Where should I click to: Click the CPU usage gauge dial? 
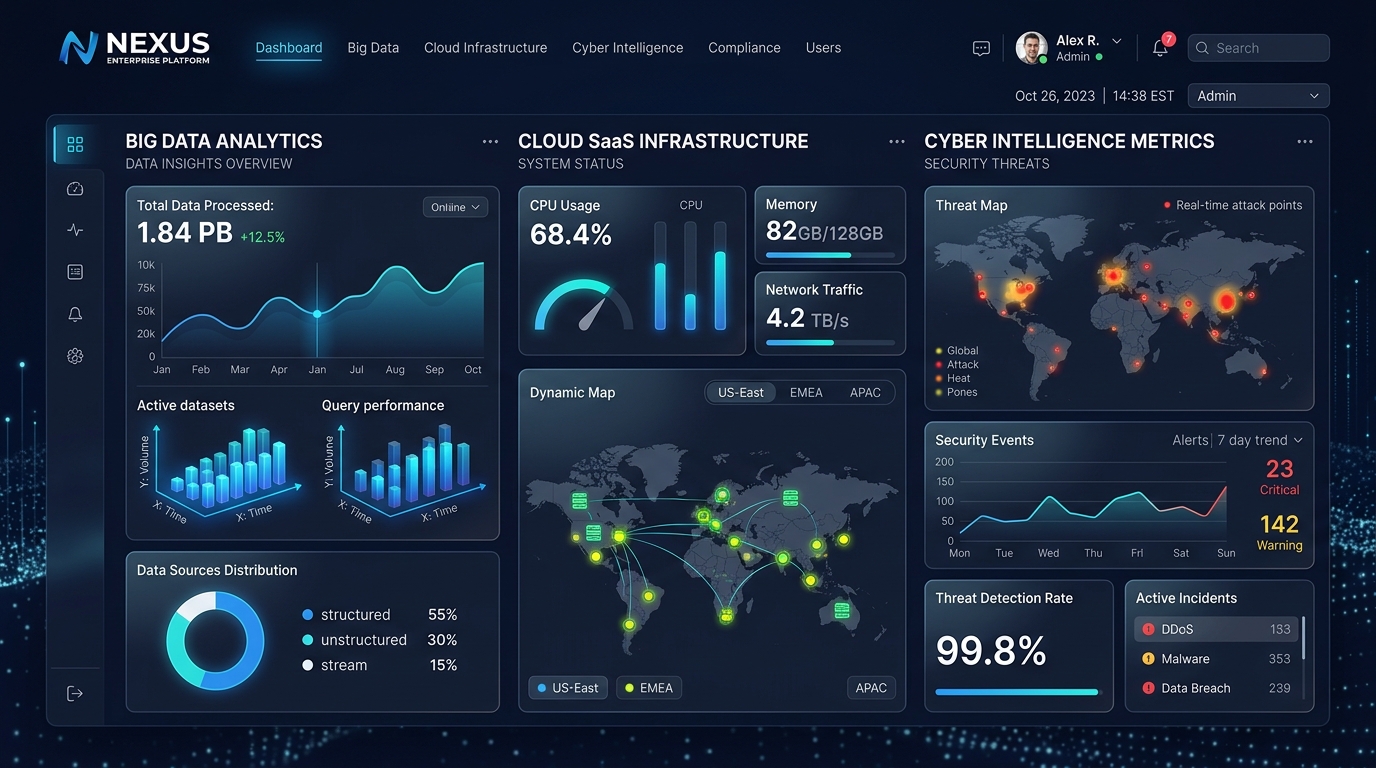click(x=584, y=305)
